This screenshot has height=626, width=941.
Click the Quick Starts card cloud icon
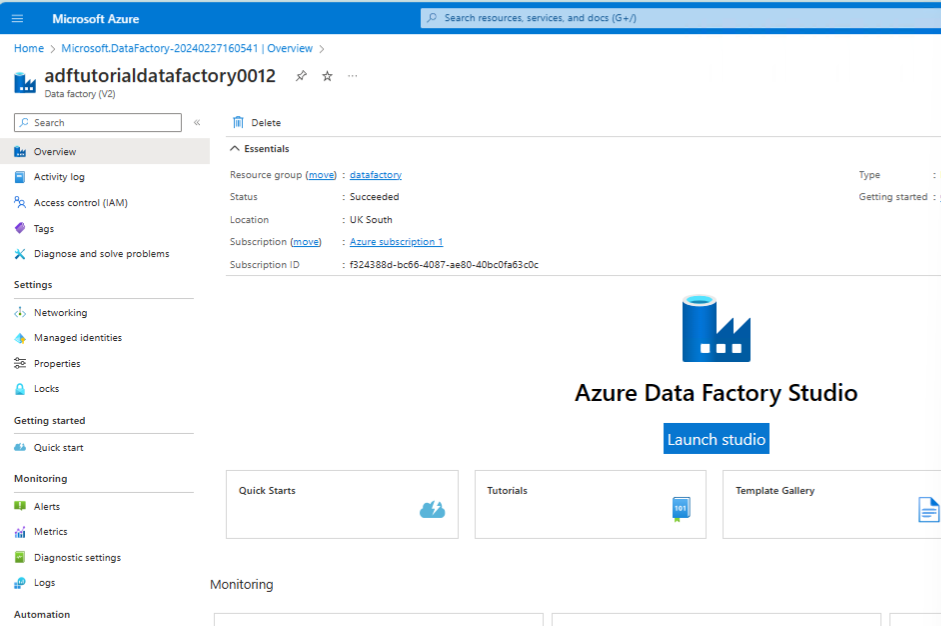[x=432, y=510]
